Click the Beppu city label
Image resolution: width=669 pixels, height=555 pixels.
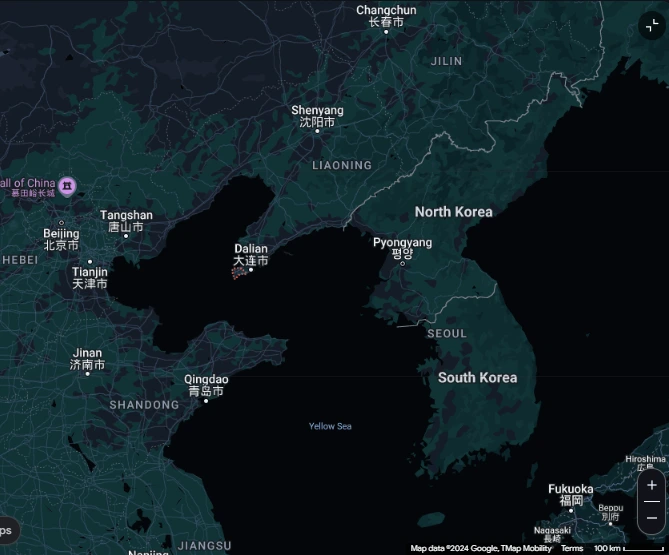click(x=611, y=512)
